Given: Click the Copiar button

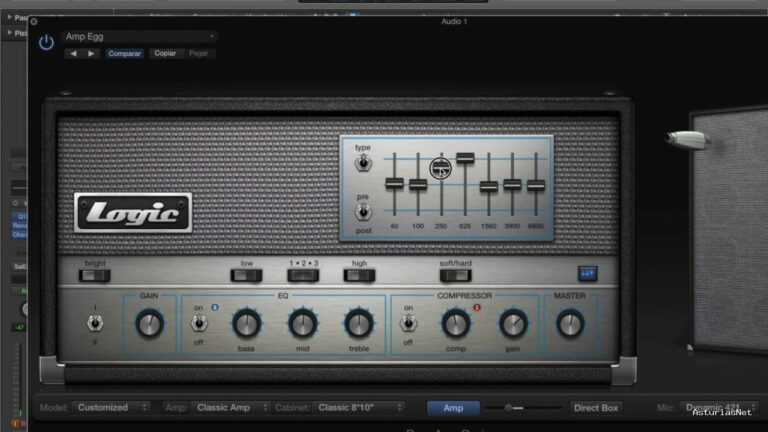Looking at the screenshot, I should [x=165, y=53].
